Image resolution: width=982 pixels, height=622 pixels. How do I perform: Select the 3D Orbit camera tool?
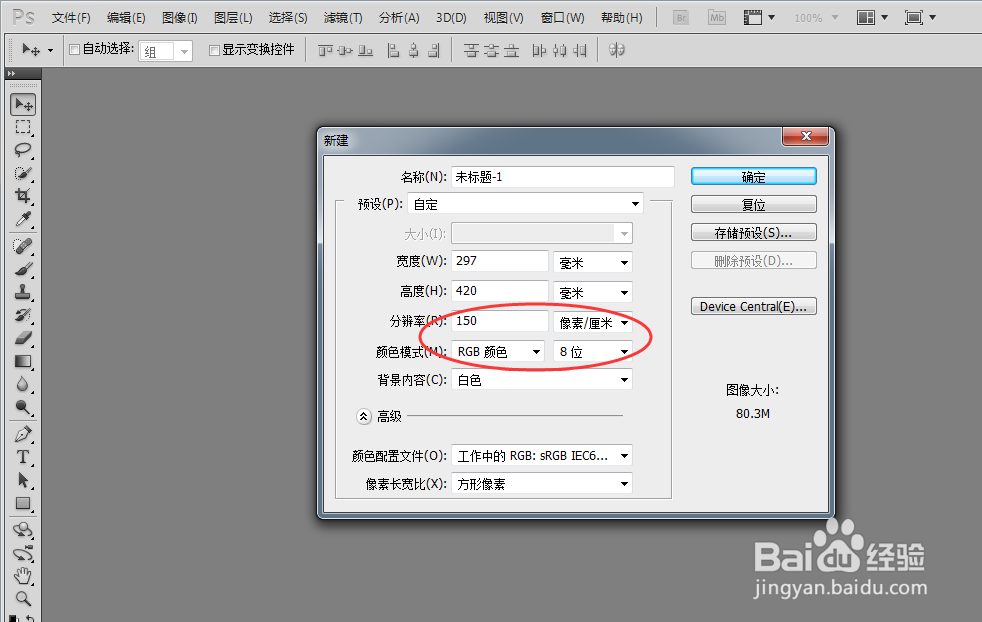click(x=23, y=554)
